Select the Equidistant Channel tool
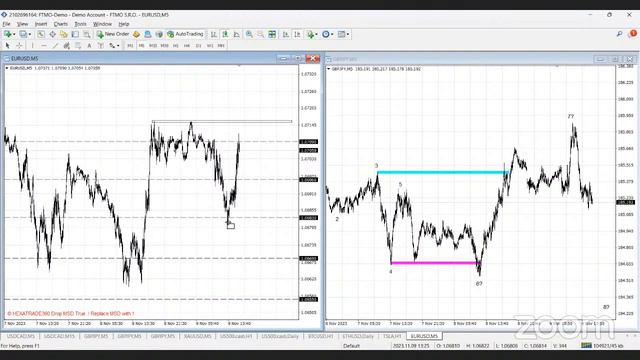 66,46
